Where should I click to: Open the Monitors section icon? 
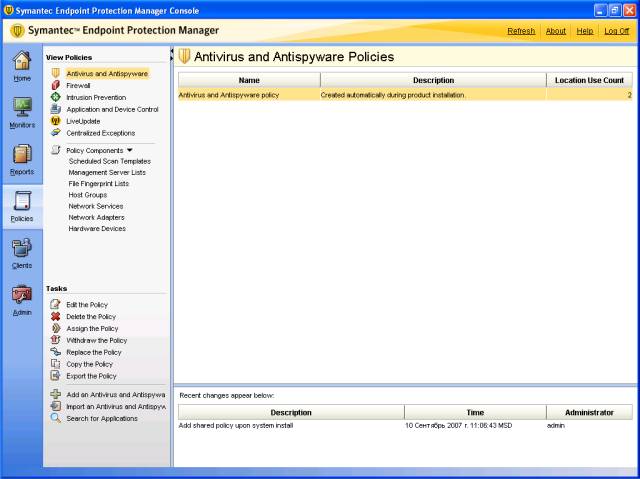22,107
